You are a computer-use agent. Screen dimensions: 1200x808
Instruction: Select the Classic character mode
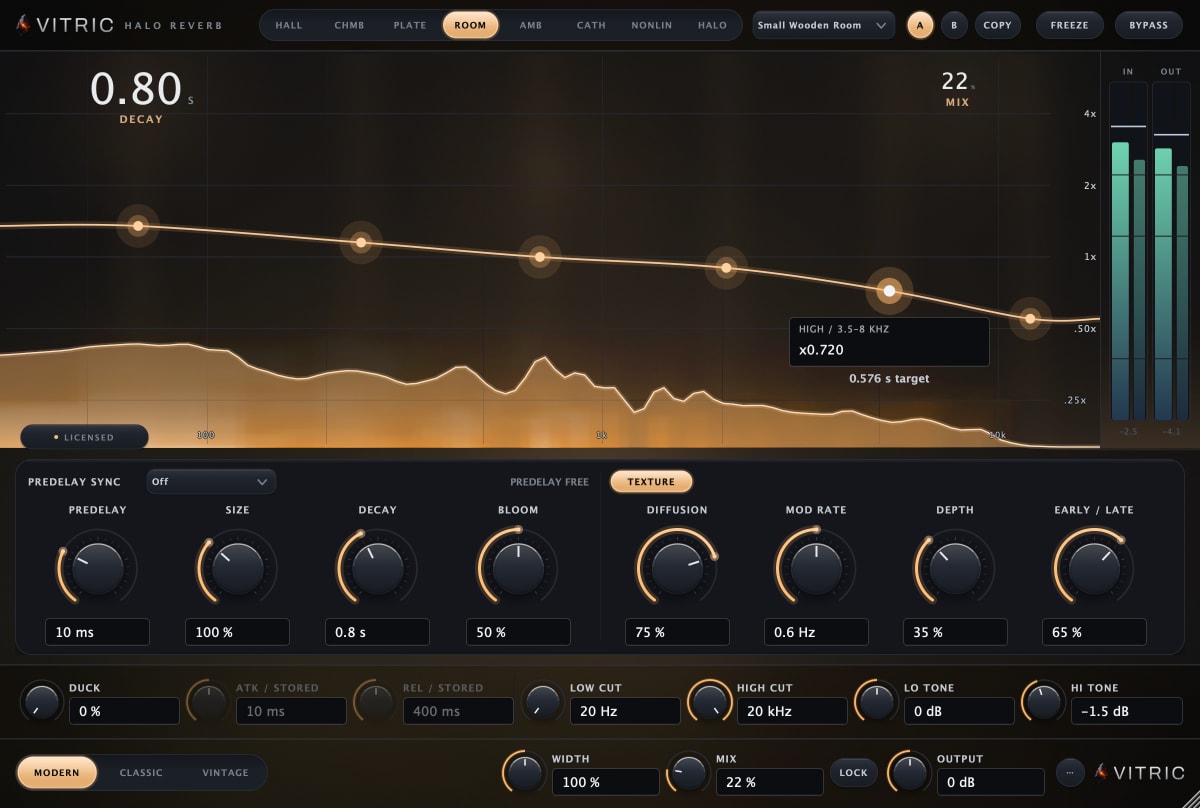click(141, 772)
